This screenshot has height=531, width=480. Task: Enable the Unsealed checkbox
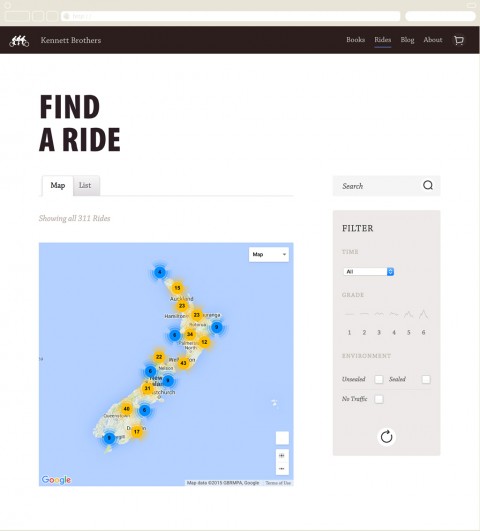(x=379, y=379)
